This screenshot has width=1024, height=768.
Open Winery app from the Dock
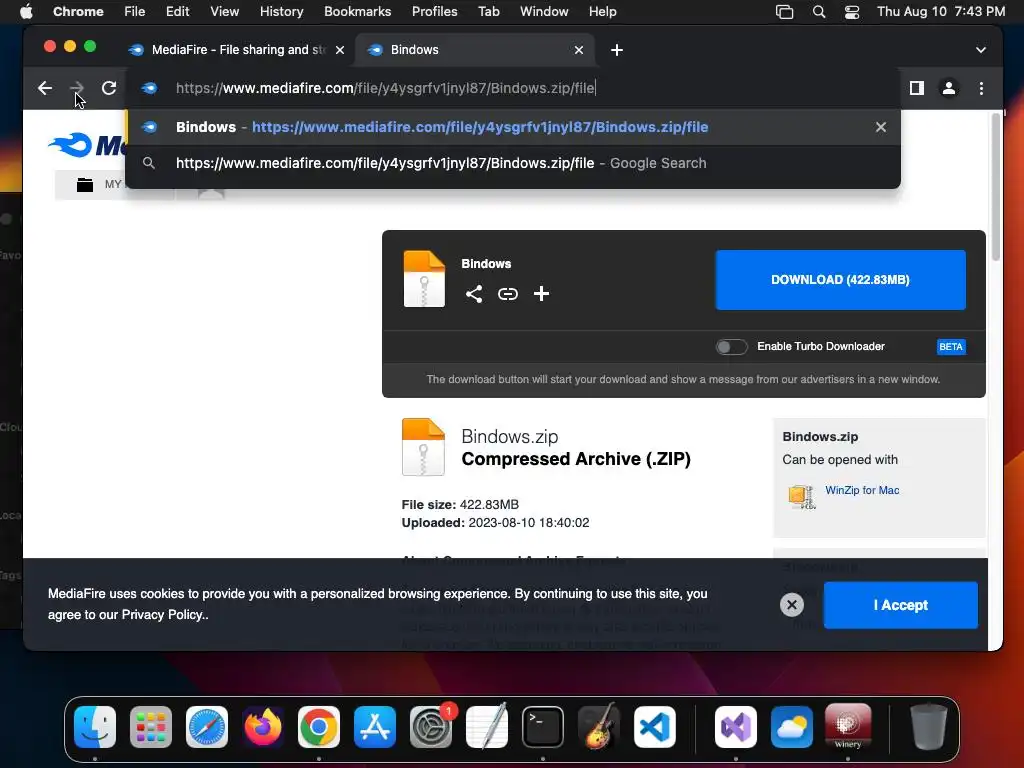point(848,727)
